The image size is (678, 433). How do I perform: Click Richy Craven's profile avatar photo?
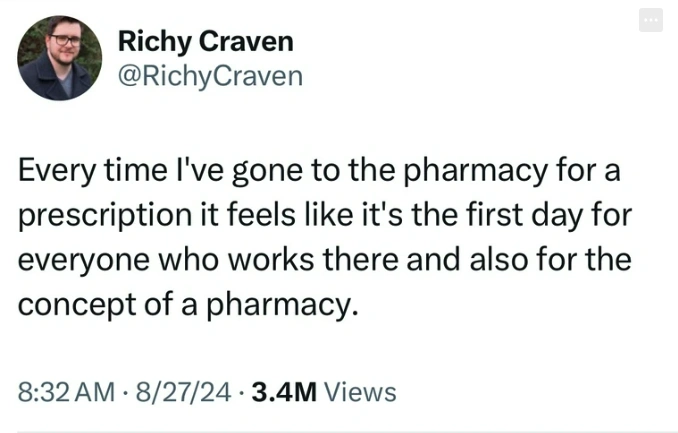coord(60,58)
